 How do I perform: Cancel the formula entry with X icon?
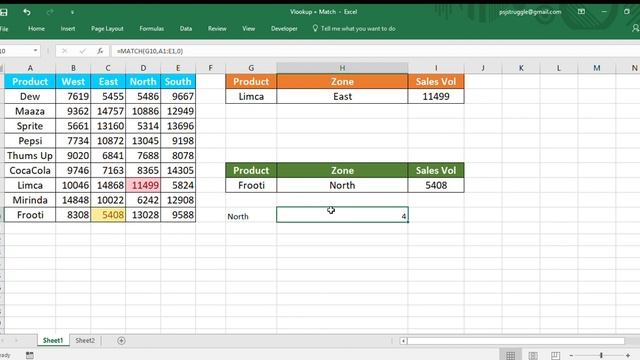(64, 51)
